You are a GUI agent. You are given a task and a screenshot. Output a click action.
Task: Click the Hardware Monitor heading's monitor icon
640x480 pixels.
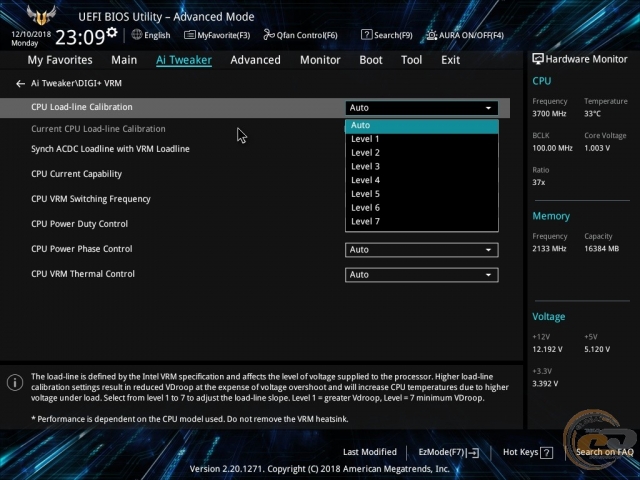[x=538, y=59]
